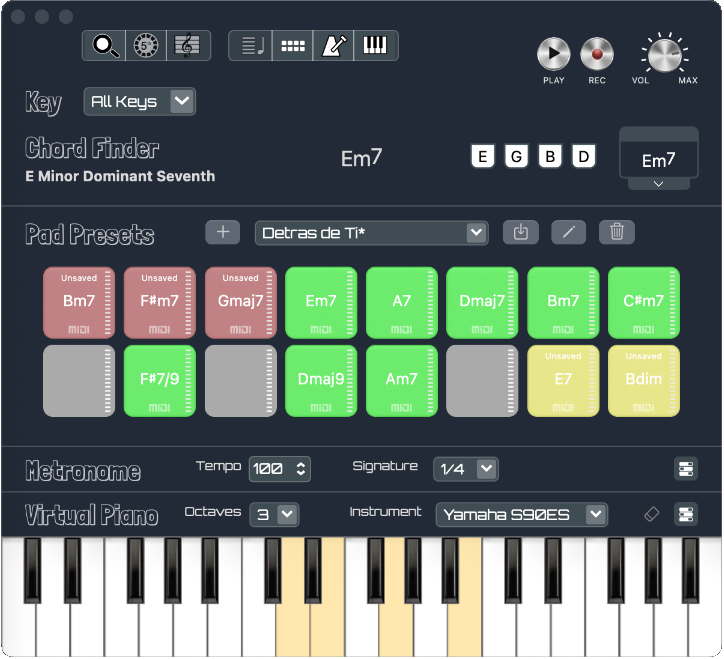Expand the Yamaha S90ES instrument dropdown

(x=521, y=514)
